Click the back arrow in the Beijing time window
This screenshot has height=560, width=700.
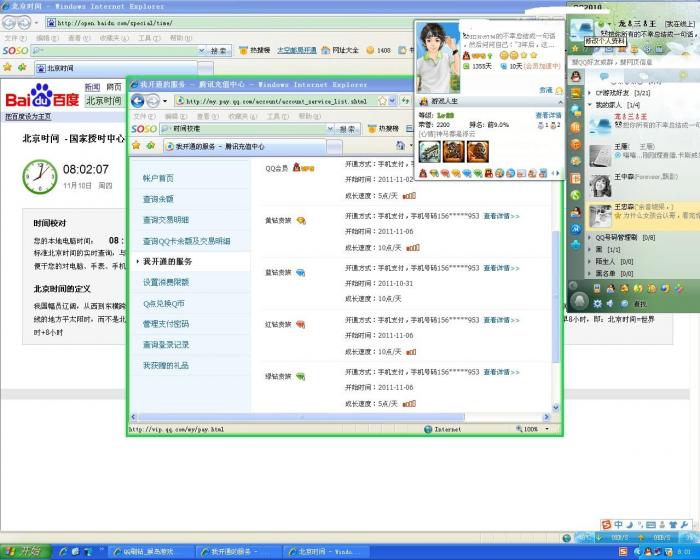(x=9, y=22)
